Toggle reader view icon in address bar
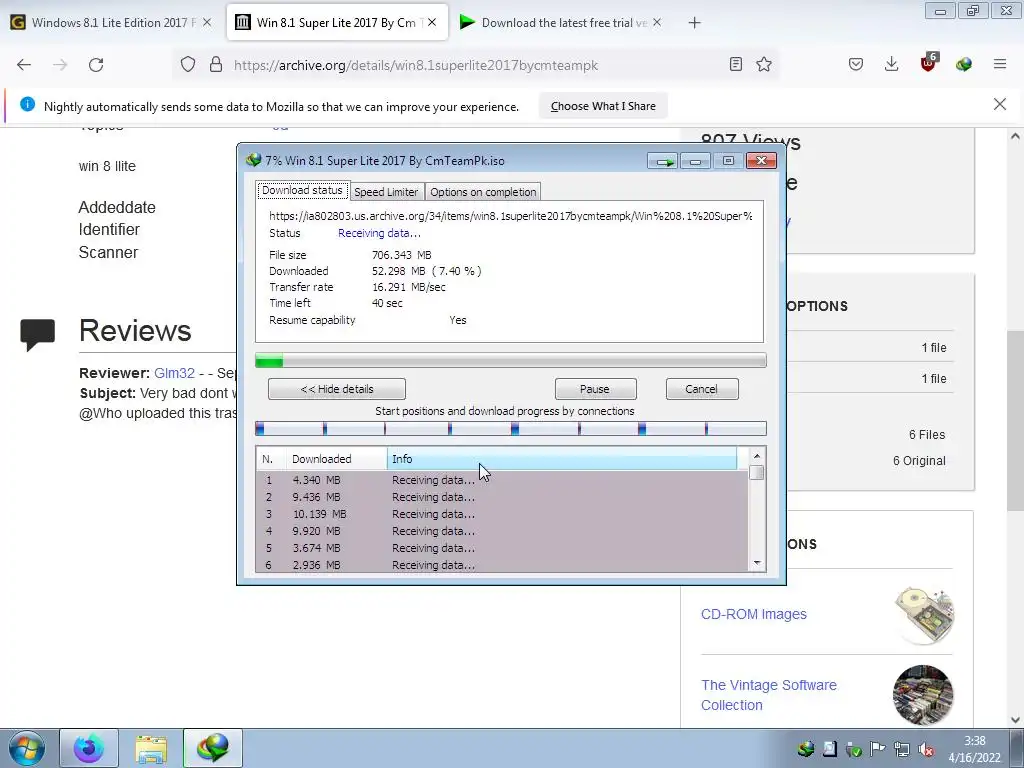Viewport: 1024px width, 768px height. tap(736, 64)
